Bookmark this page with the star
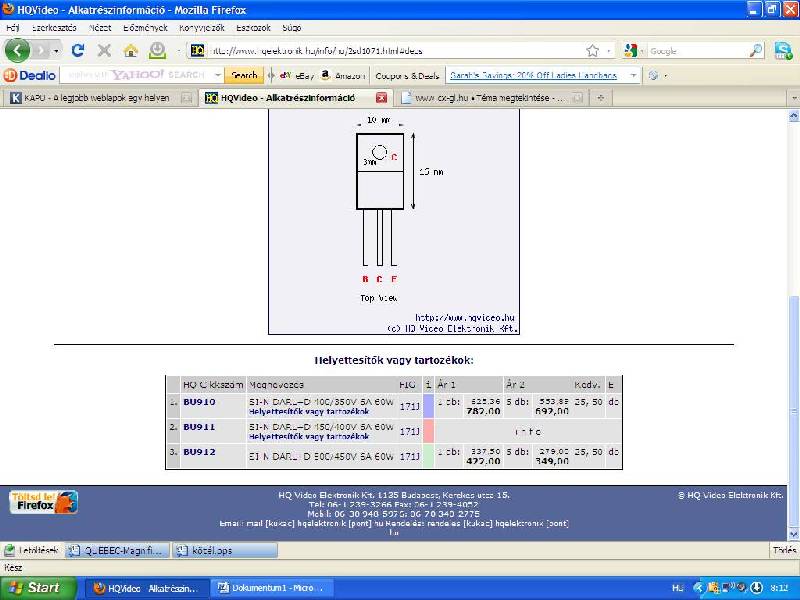Viewport: 800px width, 600px height. point(593,50)
